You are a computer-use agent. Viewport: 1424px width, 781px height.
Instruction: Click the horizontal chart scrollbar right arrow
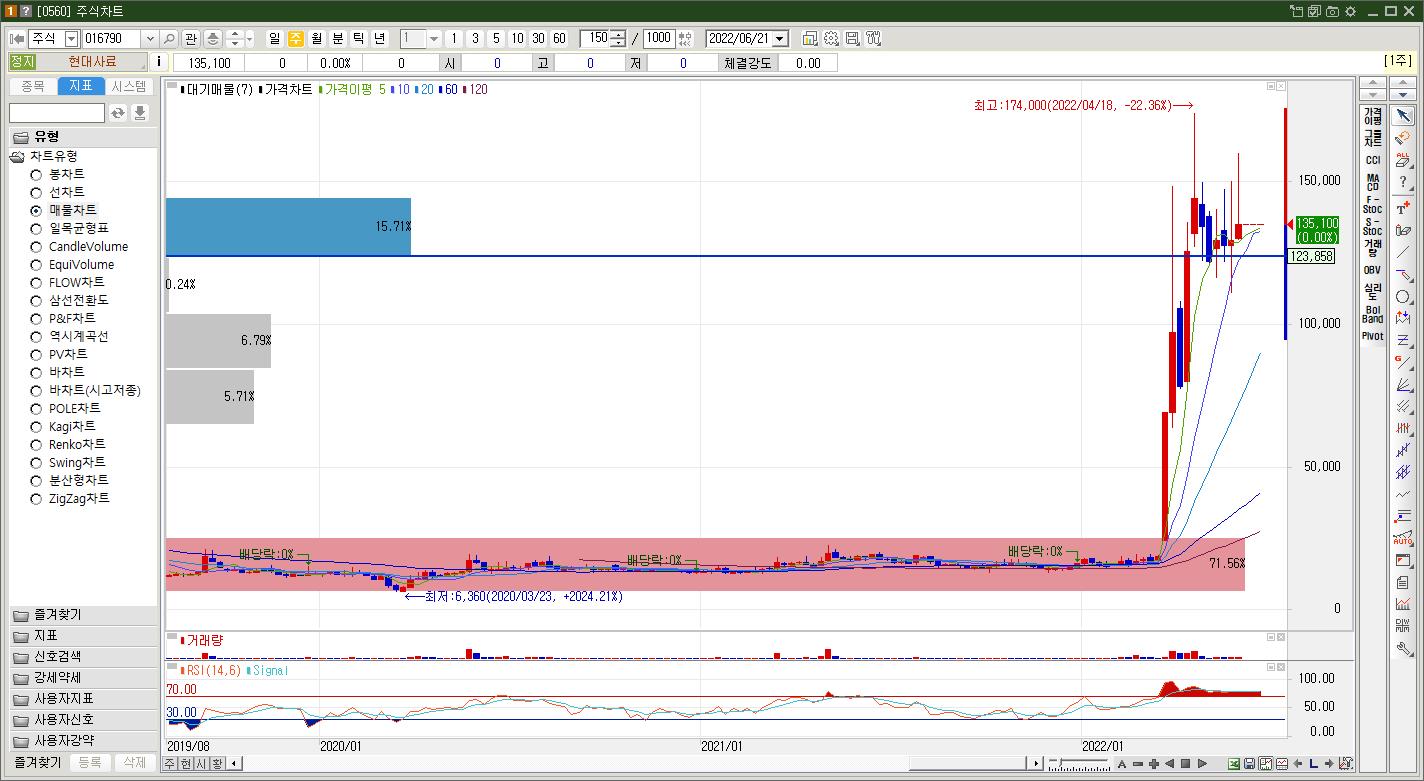click(1037, 764)
